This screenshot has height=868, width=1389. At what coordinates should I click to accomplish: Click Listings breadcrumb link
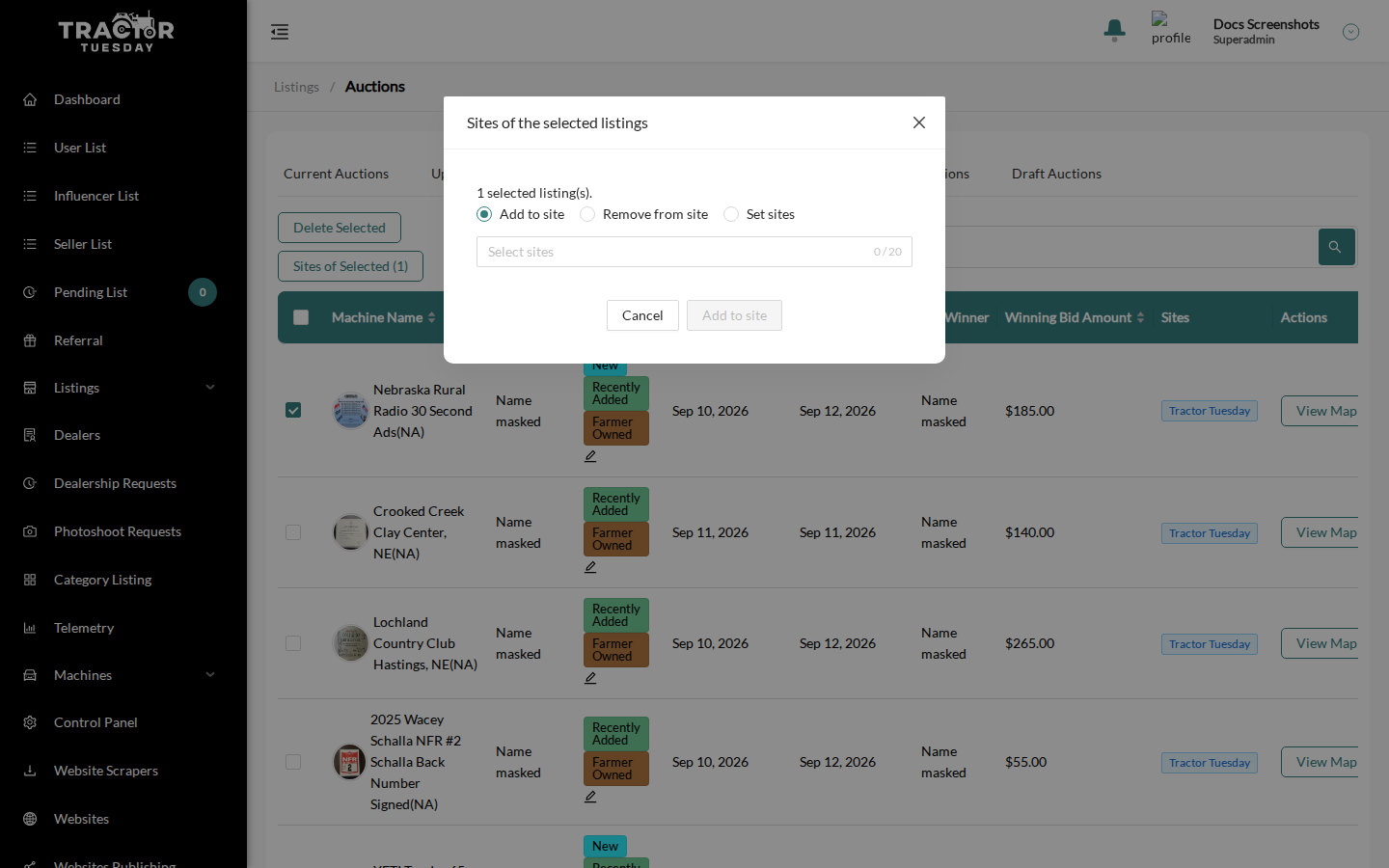point(296,87)
